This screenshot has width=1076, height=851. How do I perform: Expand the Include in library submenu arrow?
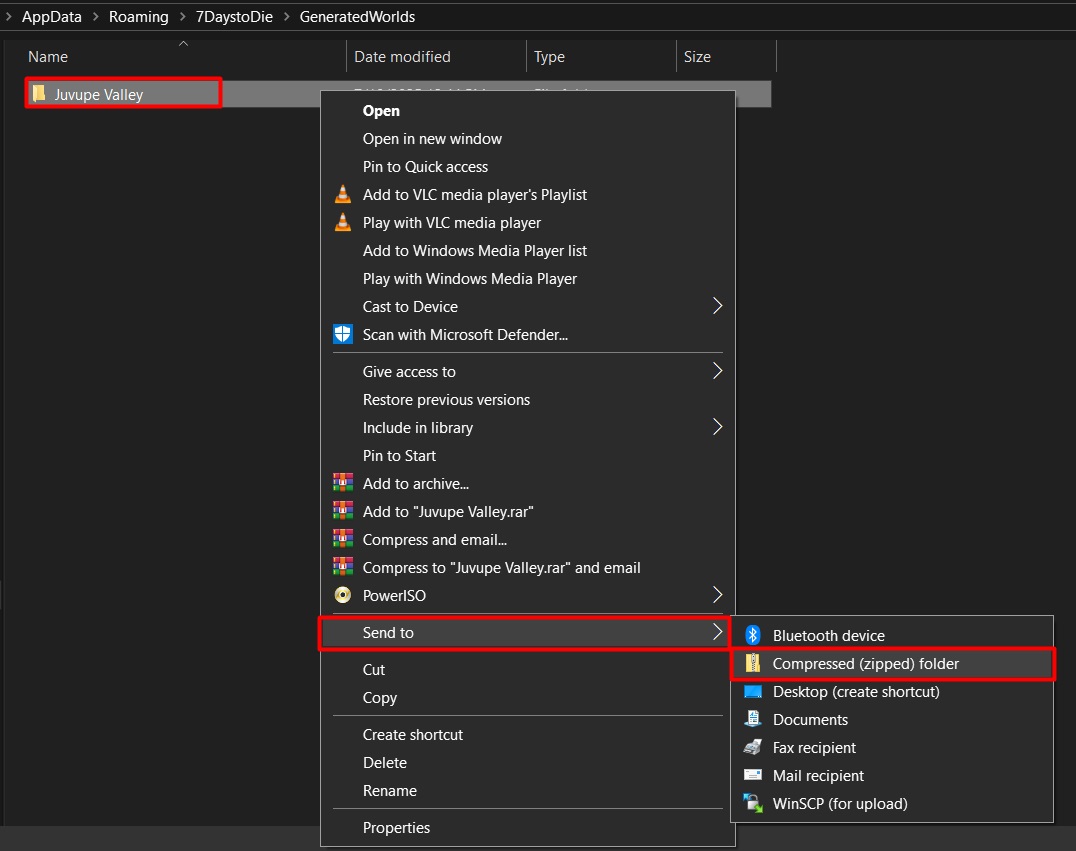716,428
